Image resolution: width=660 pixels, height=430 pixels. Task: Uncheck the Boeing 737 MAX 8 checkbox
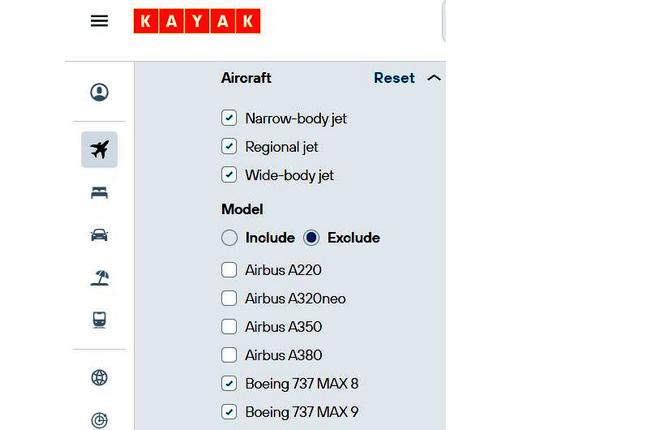[229, 383]
